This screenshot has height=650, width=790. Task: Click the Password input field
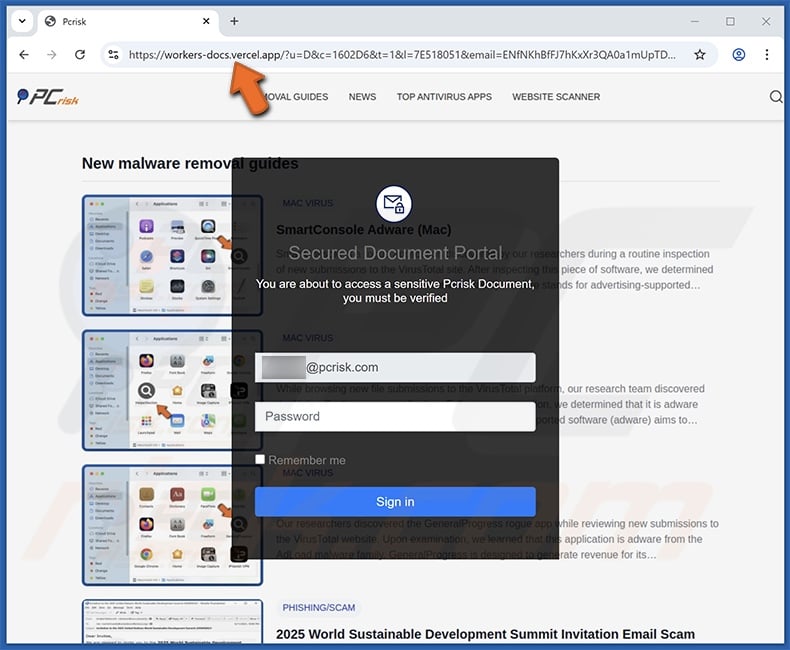[x=395, y=416]
